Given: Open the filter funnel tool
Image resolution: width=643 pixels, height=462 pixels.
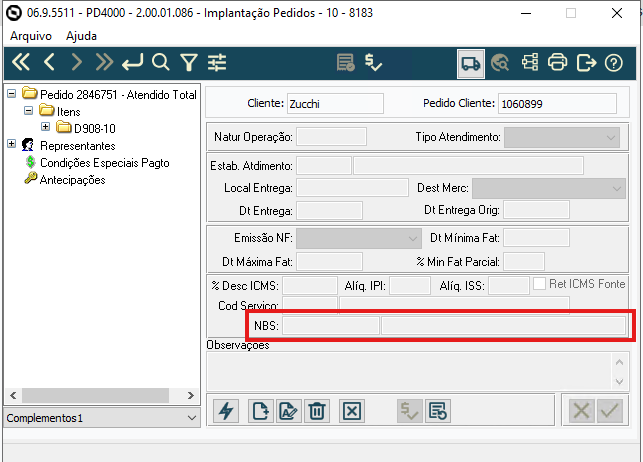Looking at the screenshot, I should (x=189, y=63).
